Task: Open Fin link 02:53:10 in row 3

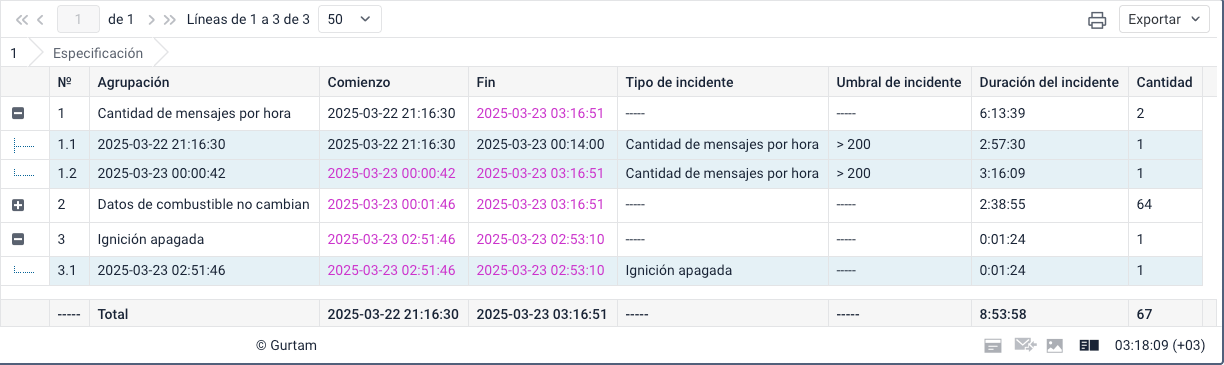Action: click(540, 240)
